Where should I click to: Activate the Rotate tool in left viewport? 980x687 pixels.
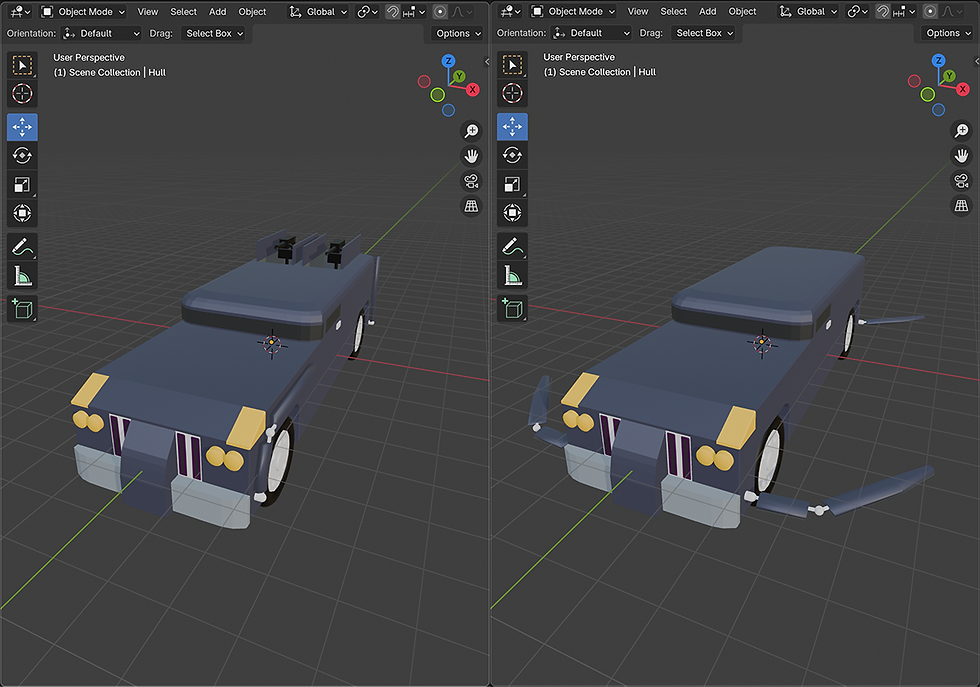pyautogui.click(x=22, y=155)
